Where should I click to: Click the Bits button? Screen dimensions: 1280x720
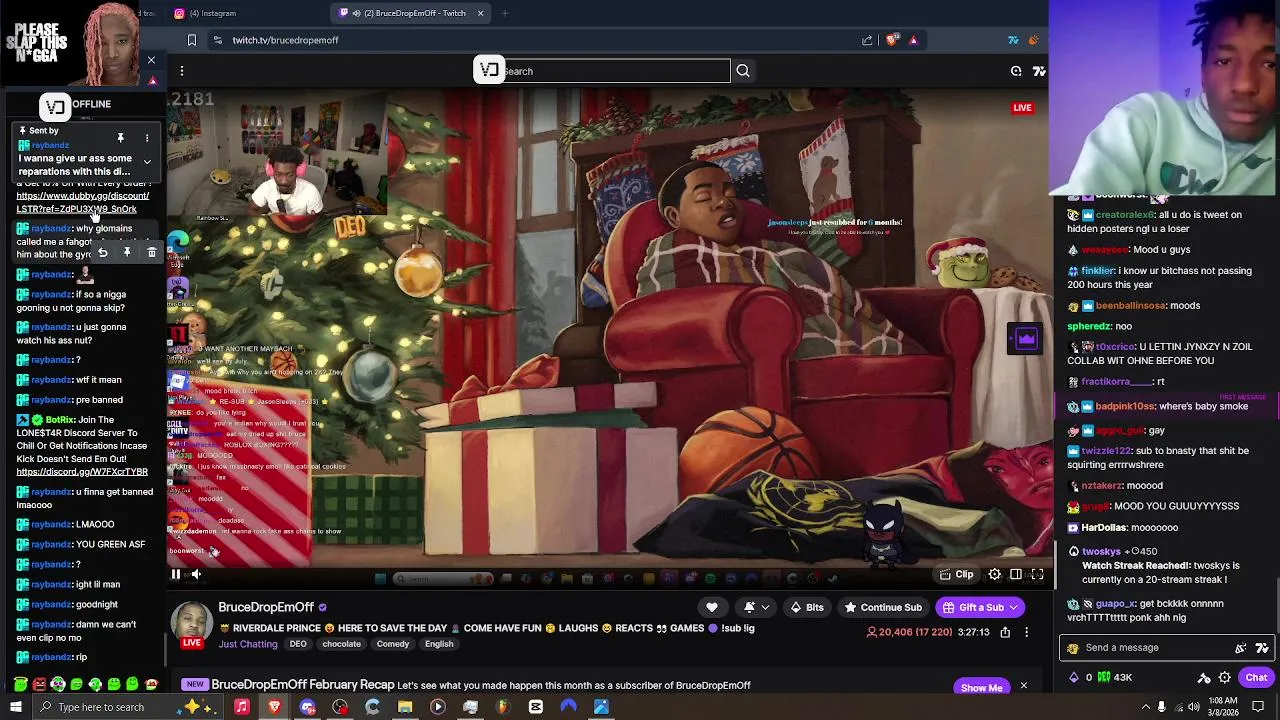(807, 607)
